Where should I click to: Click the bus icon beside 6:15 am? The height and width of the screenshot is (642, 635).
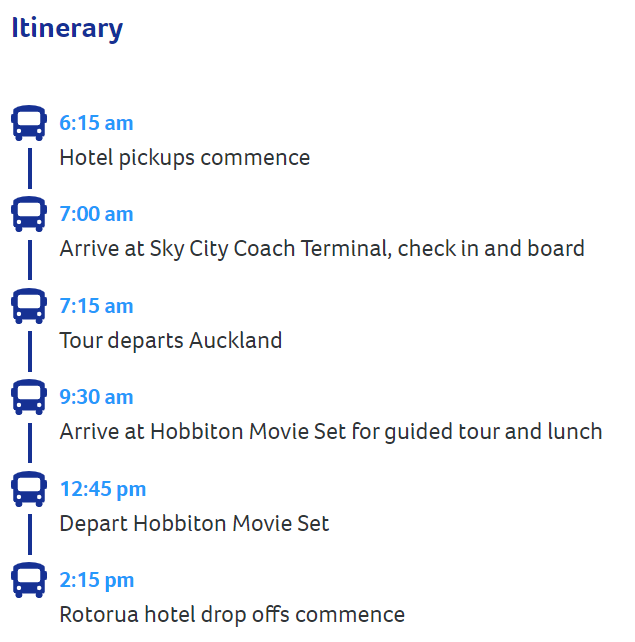click(x=29, y=123)
